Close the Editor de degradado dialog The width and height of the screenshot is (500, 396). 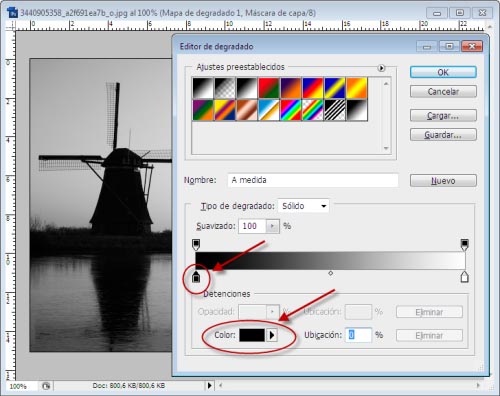[x=472, y=46]
